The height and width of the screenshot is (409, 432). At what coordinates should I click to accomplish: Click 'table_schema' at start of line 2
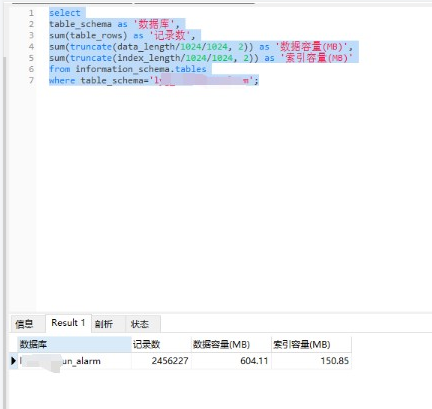80,24
